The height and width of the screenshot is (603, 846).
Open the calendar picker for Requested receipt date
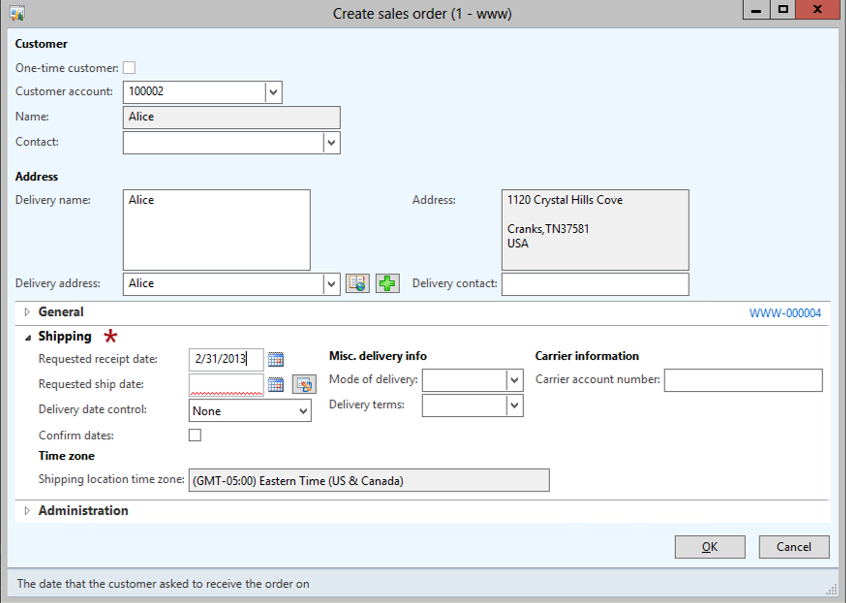click(x=276, y=360)
